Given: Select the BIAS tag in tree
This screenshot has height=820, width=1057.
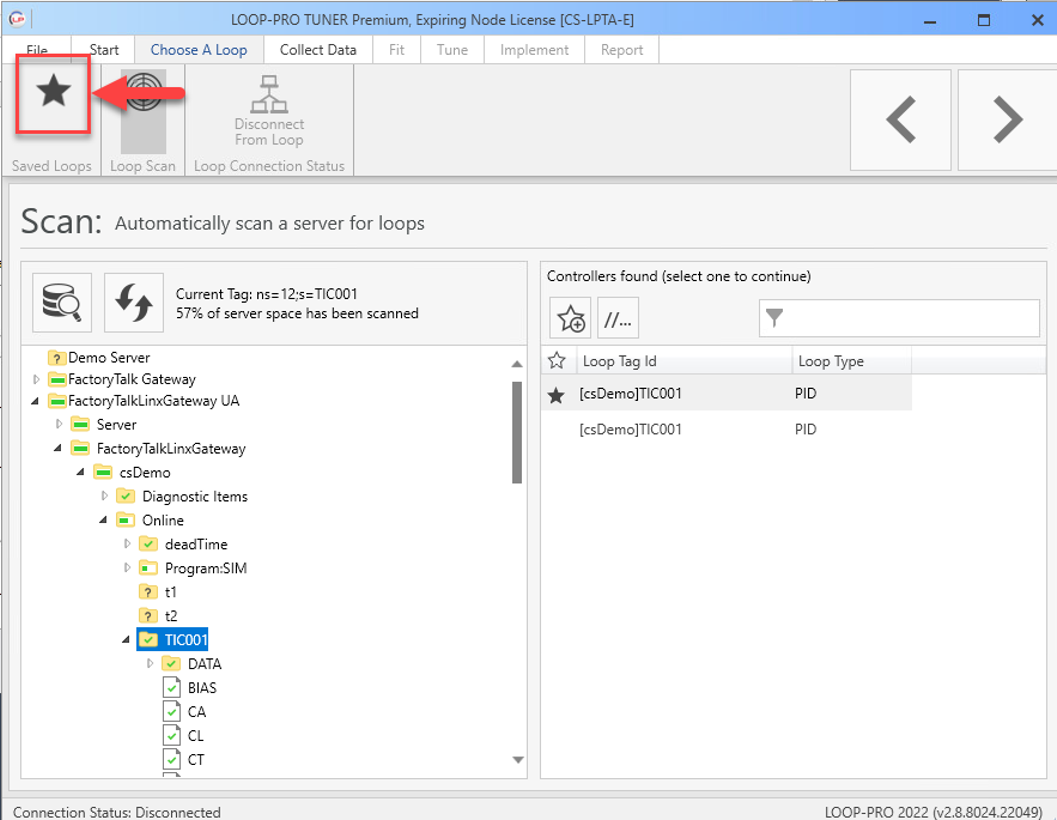Looking at the screenshot, I should (x=202, y=688).
